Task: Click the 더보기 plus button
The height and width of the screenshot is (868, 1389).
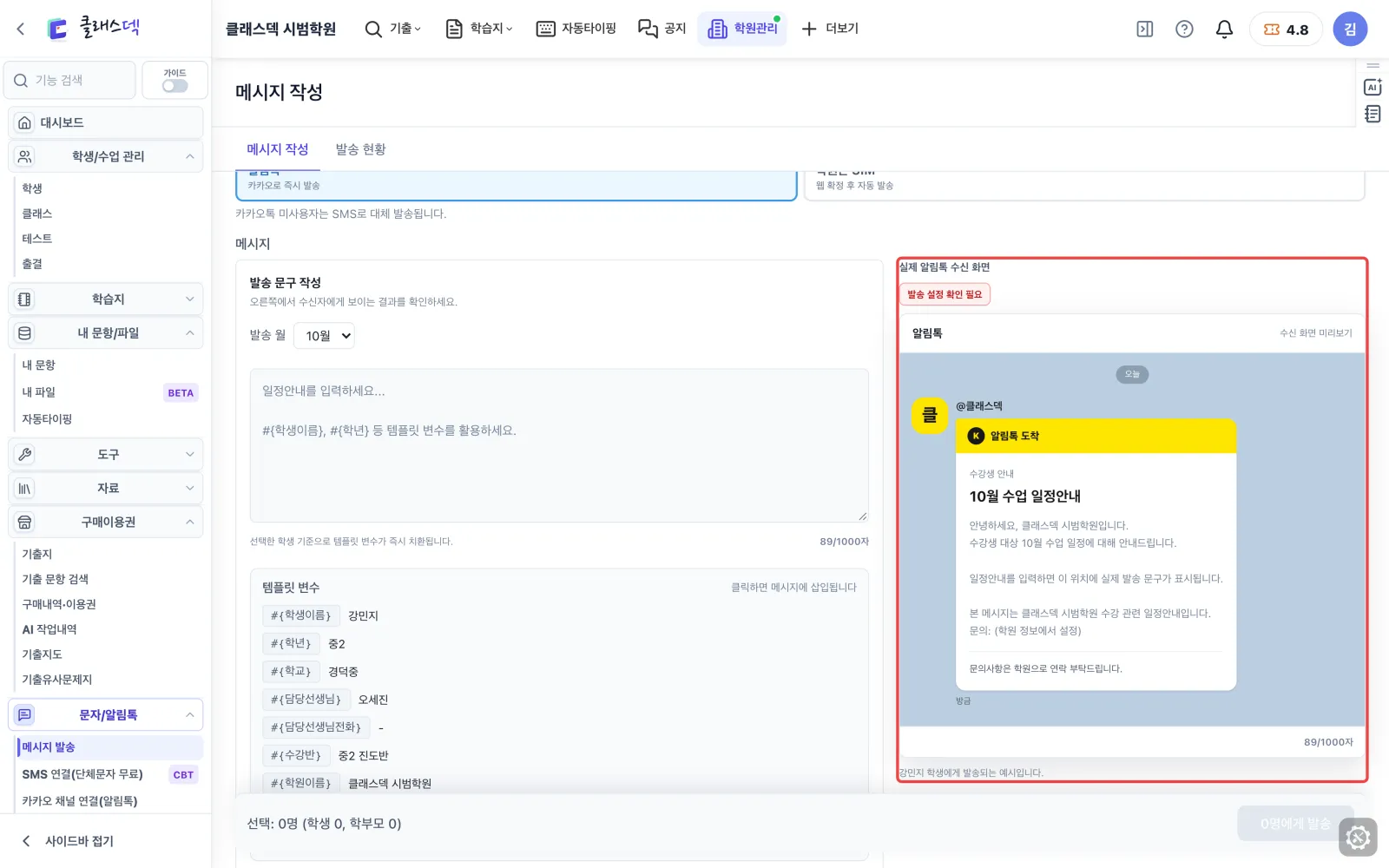Action: click(x=829, y=29)
